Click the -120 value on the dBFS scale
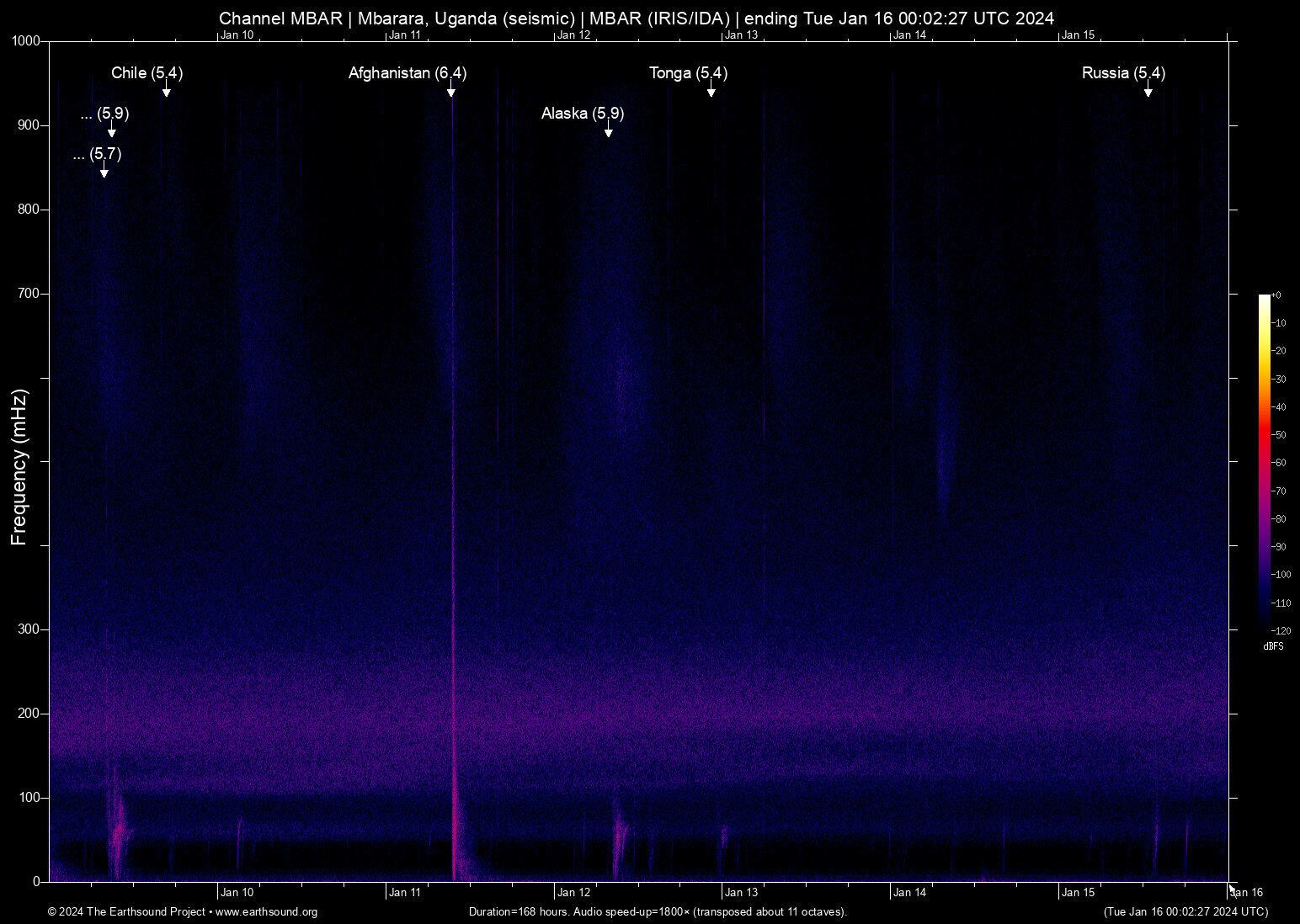Screen dimensions: 1300x924 click(1281, 631)
